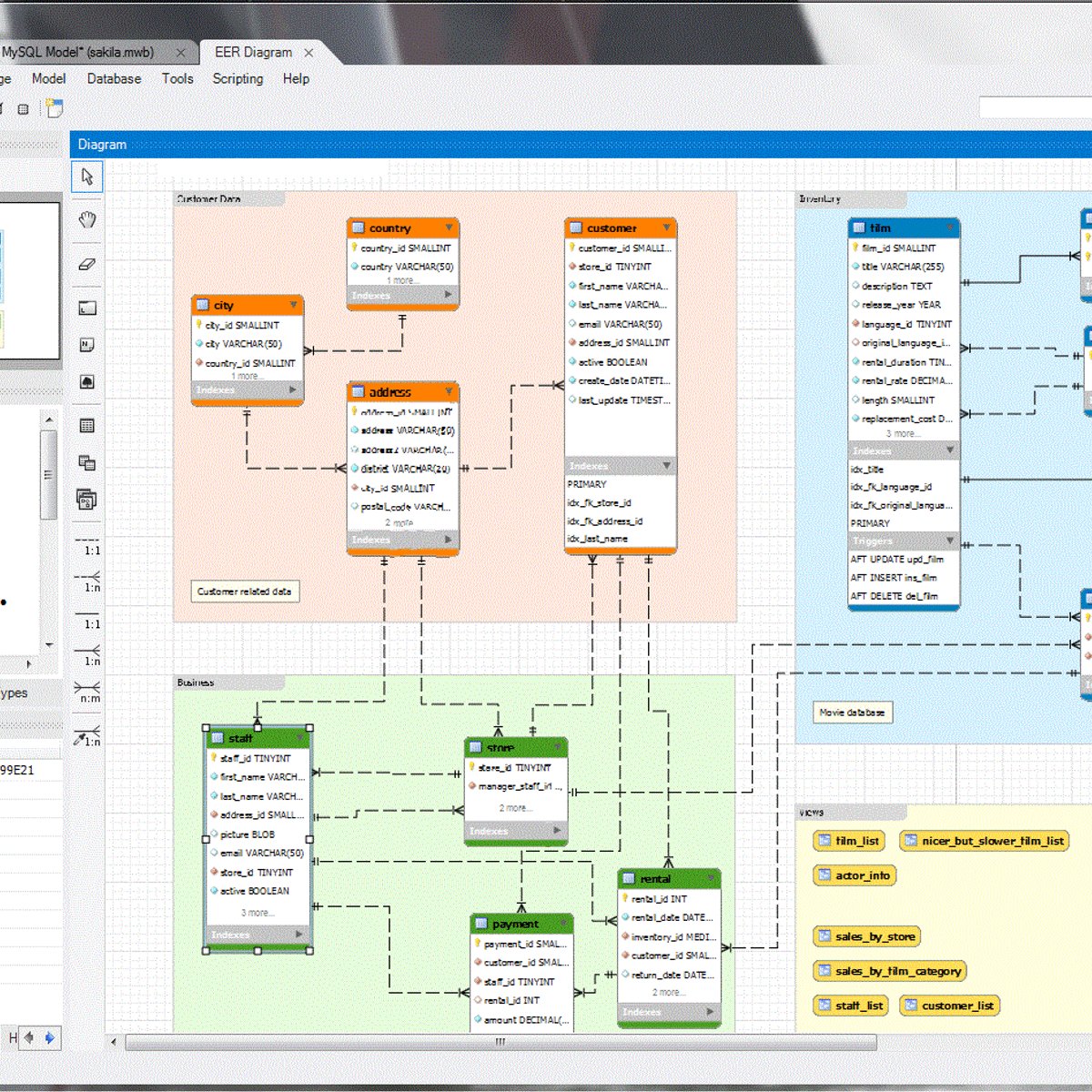Select the standard selection arrow tool
This screenshot has height=1092, width=1092.
[86, 177]
